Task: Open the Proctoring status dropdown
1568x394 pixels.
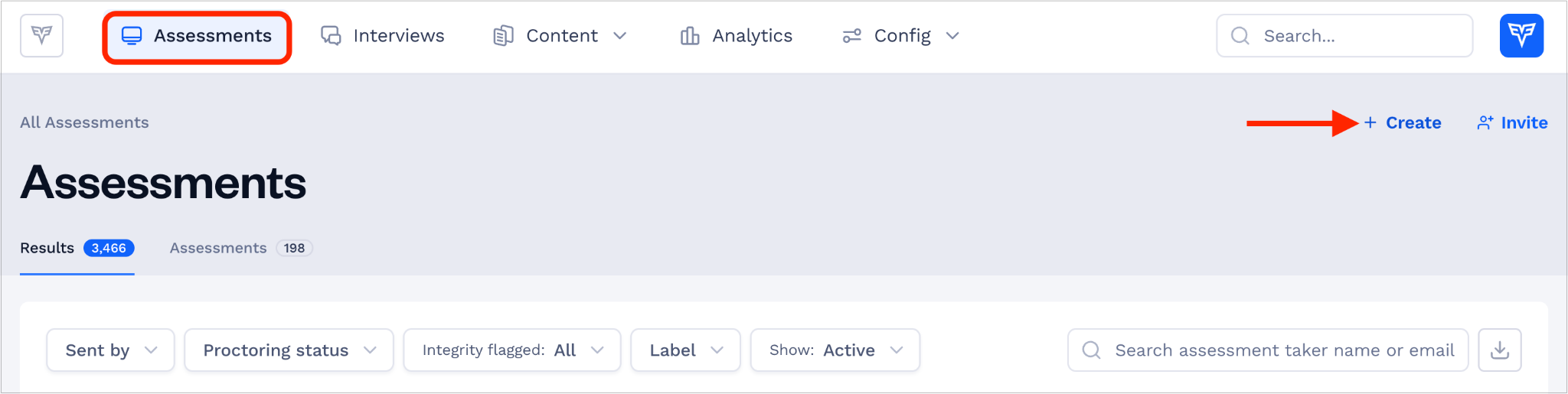Action: point(289,350)
